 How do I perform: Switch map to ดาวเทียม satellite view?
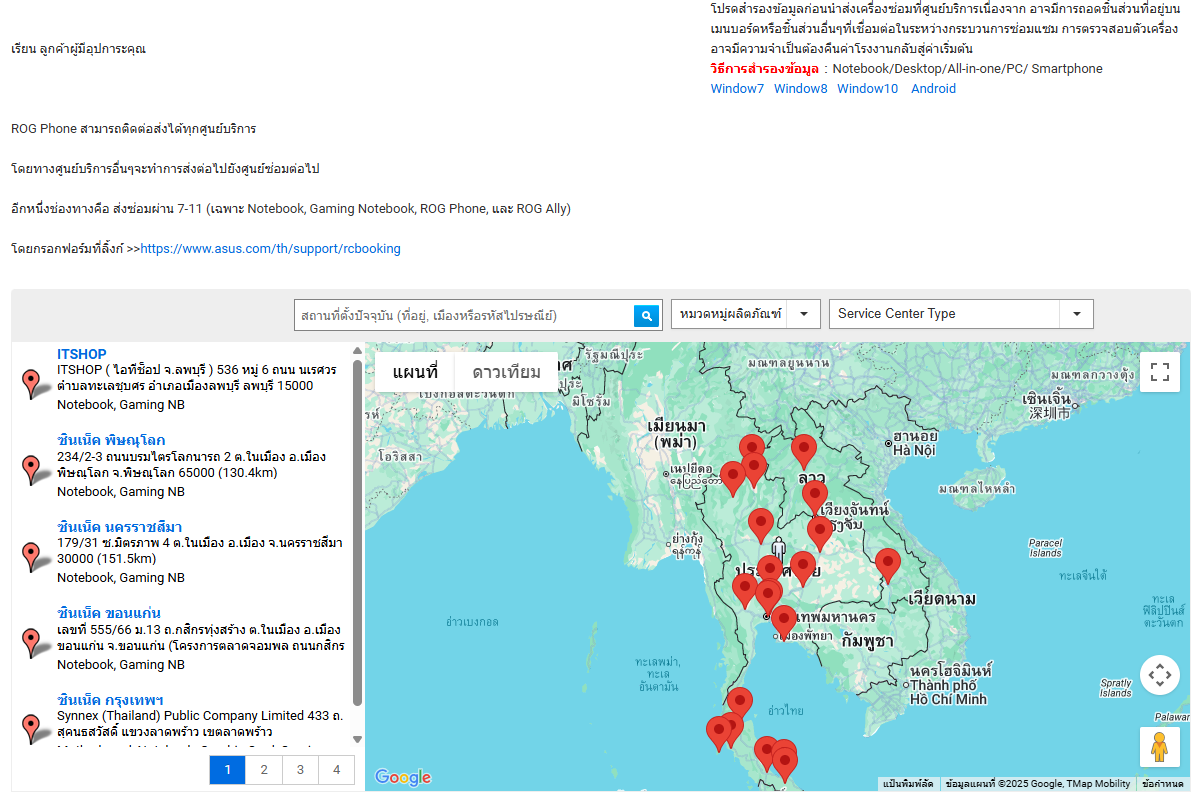(506, 372)
